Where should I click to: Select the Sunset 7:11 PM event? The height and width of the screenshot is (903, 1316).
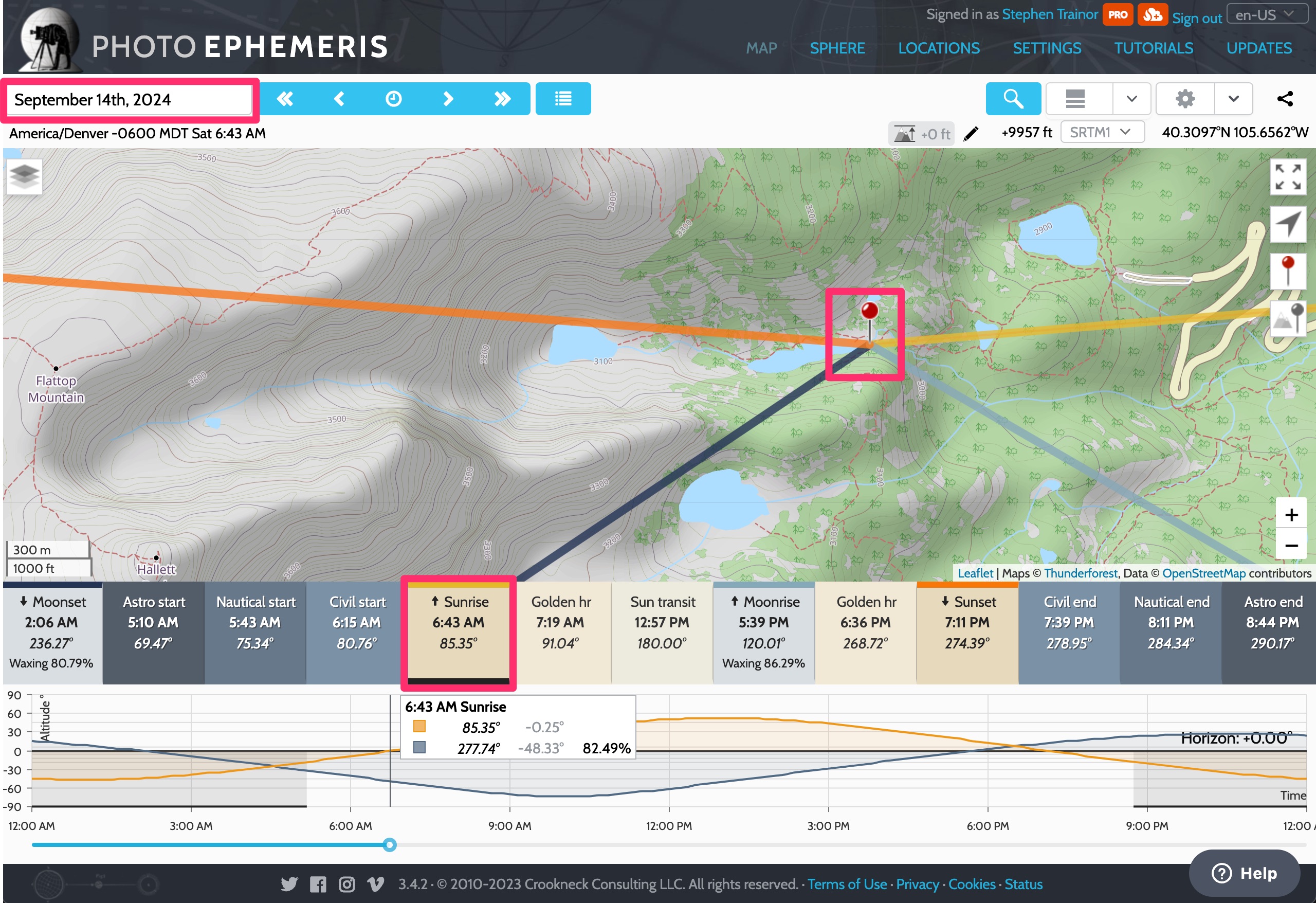(967, 633)
